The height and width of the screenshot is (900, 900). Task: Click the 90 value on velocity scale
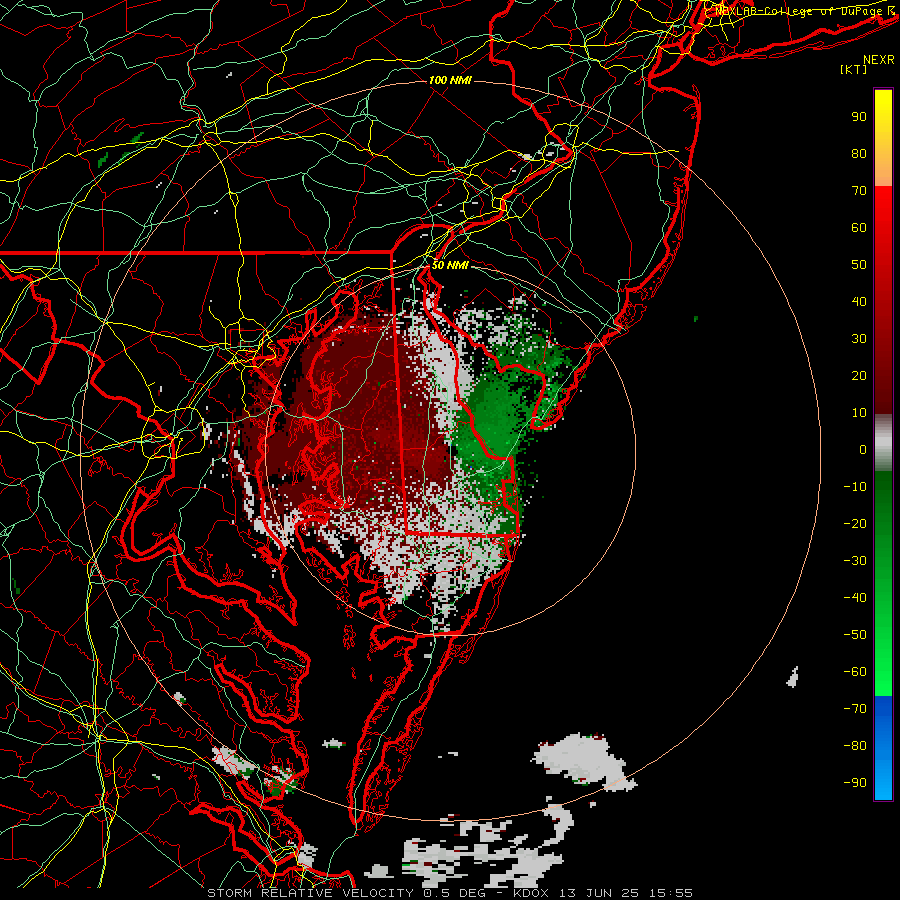859,117
